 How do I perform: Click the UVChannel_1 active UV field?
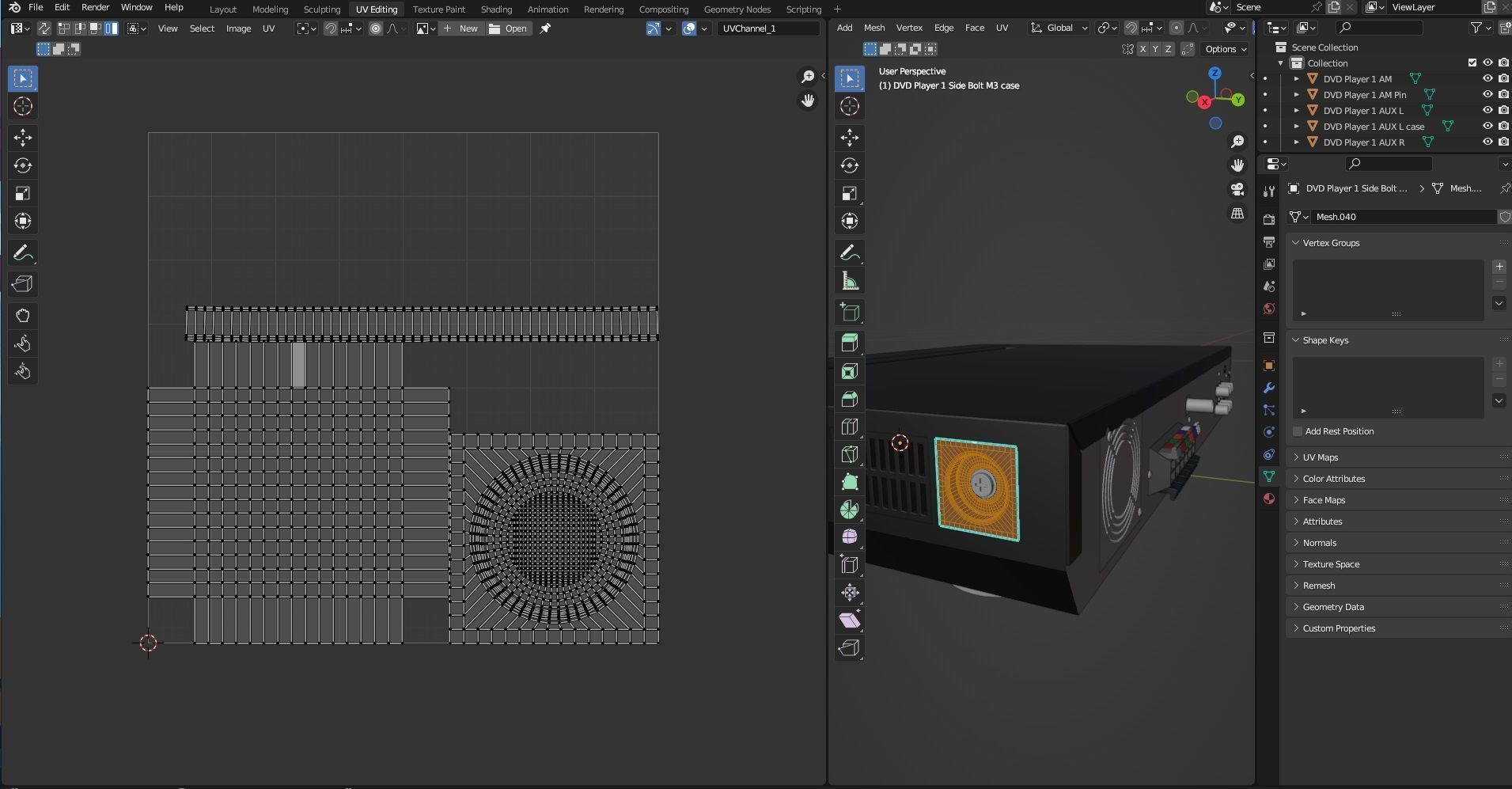(x=768, y=28)
